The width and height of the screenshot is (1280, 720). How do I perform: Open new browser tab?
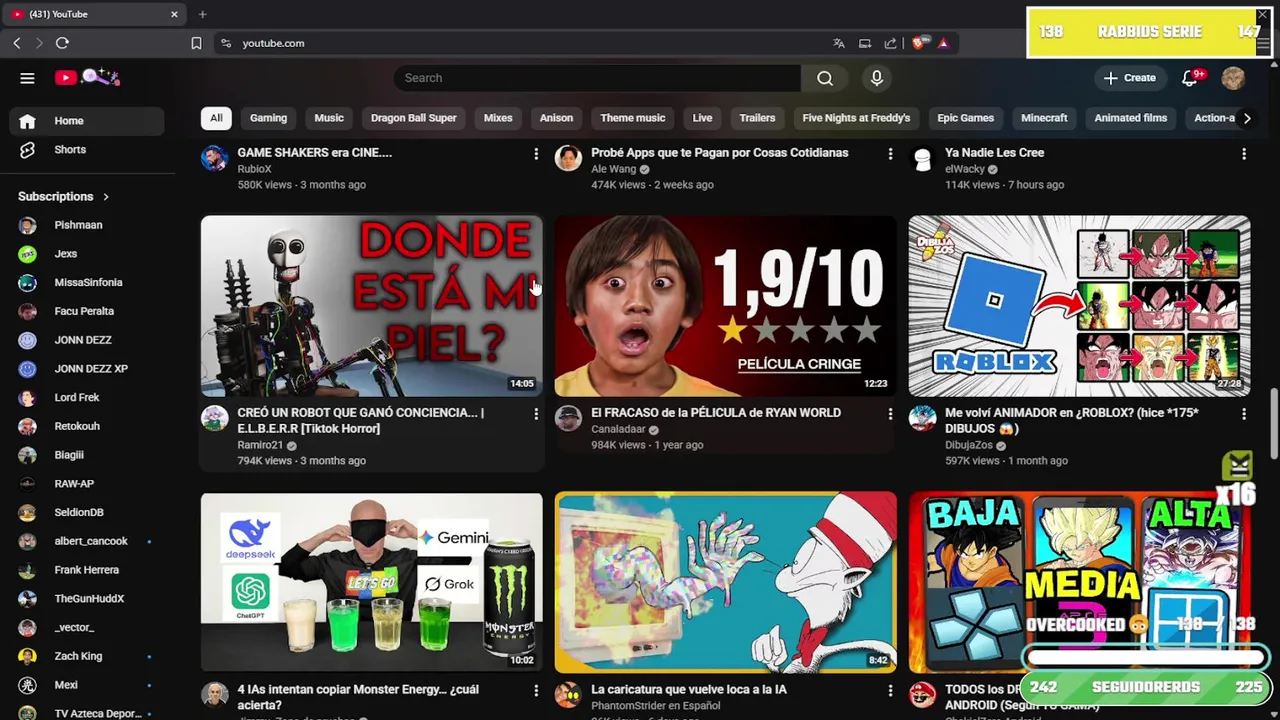tap(202, 14)
